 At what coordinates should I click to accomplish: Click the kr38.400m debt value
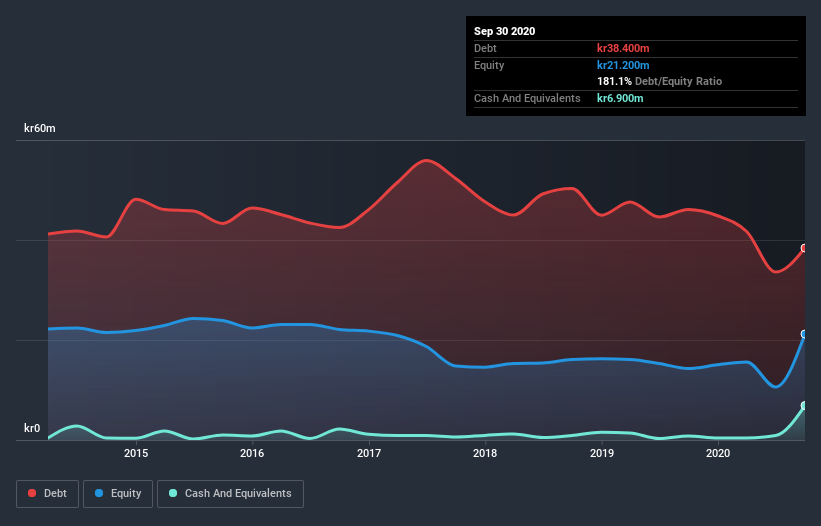coord(623,48)
